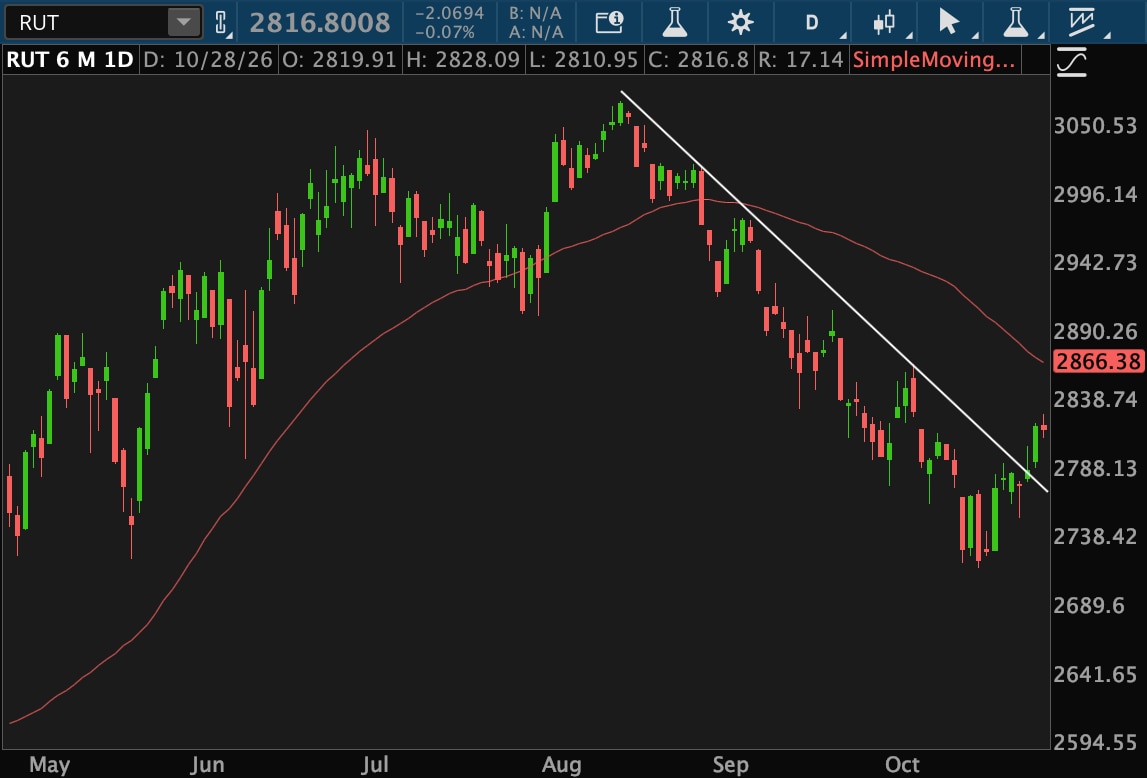Click the Oct label on time axis
The height and width of the screenshot is (778, 1147).
click(902, 765)
